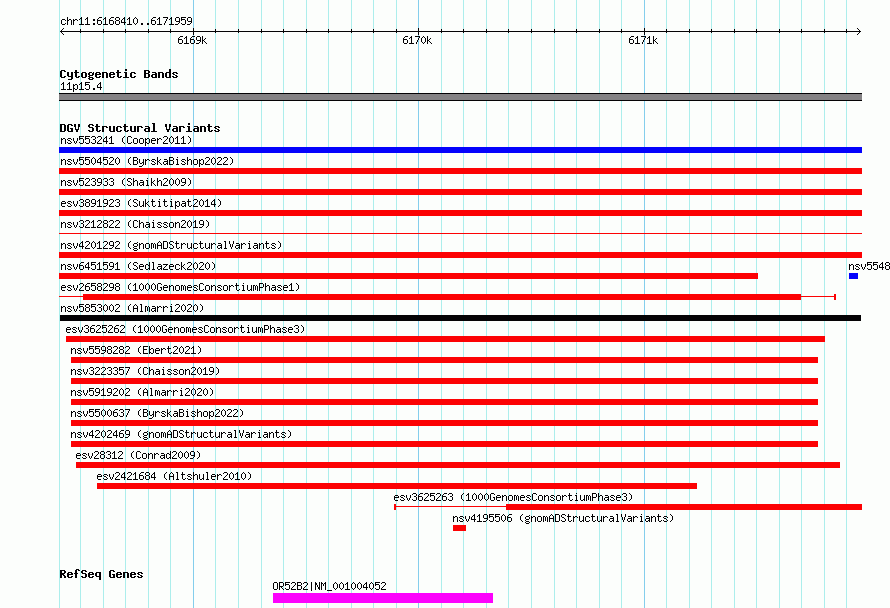Open the esv28312 (Conrad2009) label
This screenshot has width=890, height=608.
point(138,455)
